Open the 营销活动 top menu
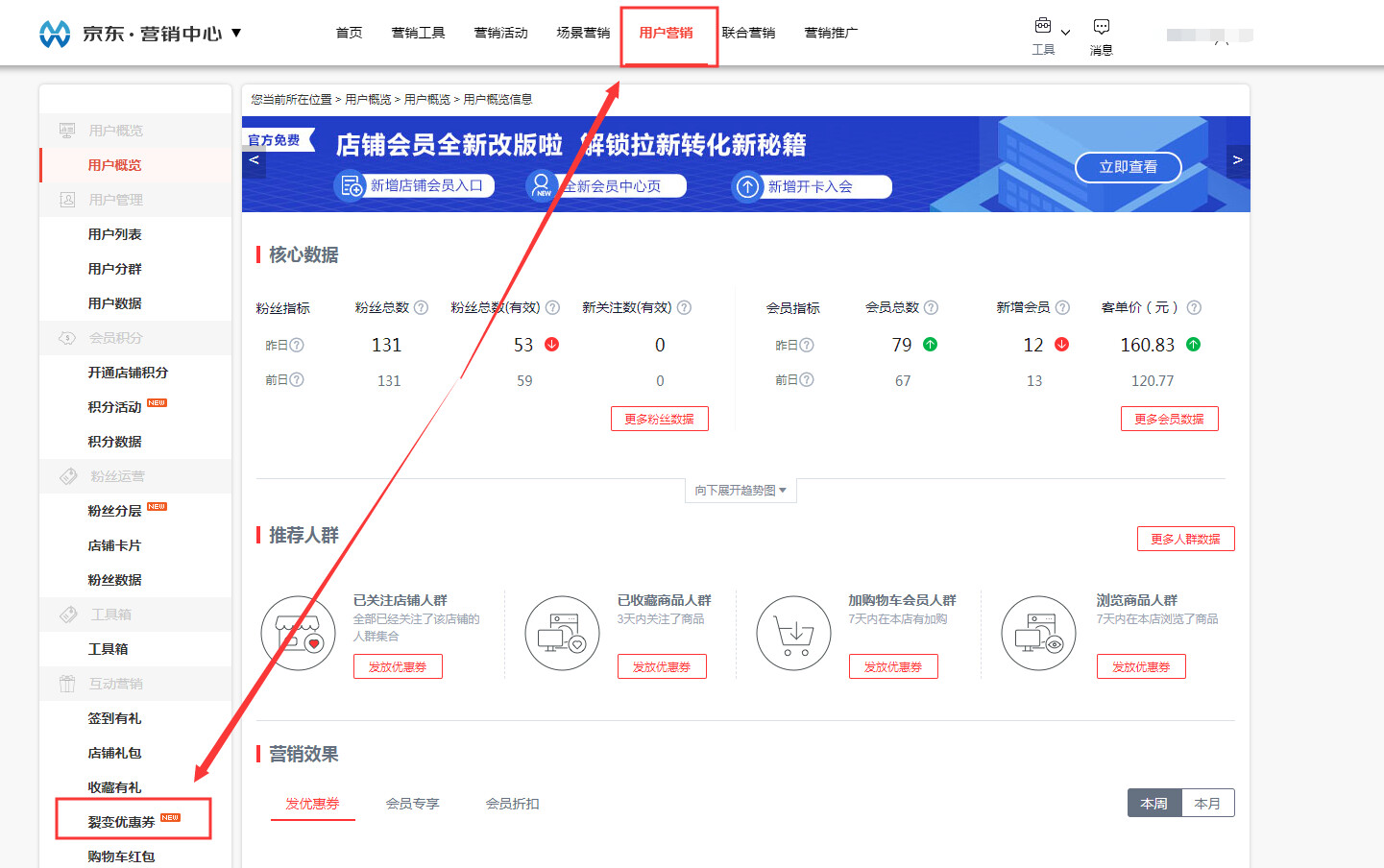The image size is (1384, 868). pos(501,33)
